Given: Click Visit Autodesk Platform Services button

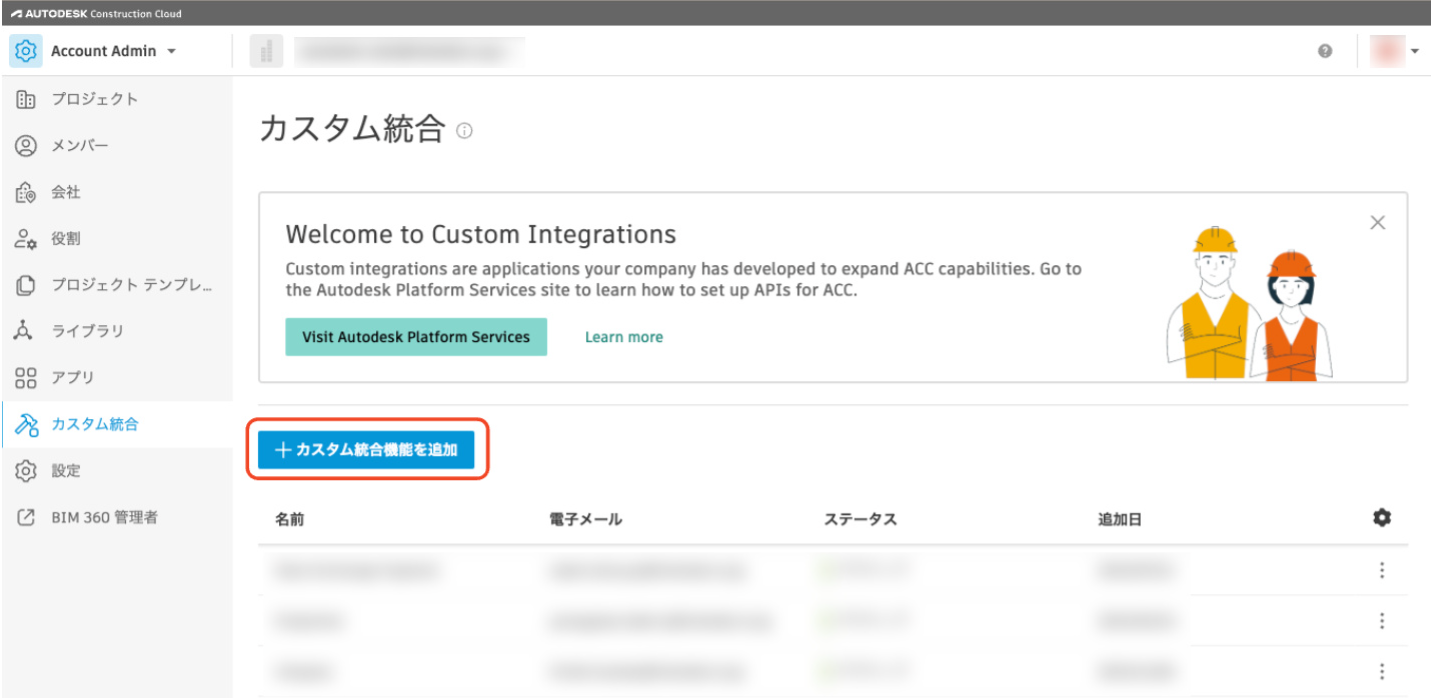Looking at the screenshot, I should pyautogui.click(x=416, y=337).
